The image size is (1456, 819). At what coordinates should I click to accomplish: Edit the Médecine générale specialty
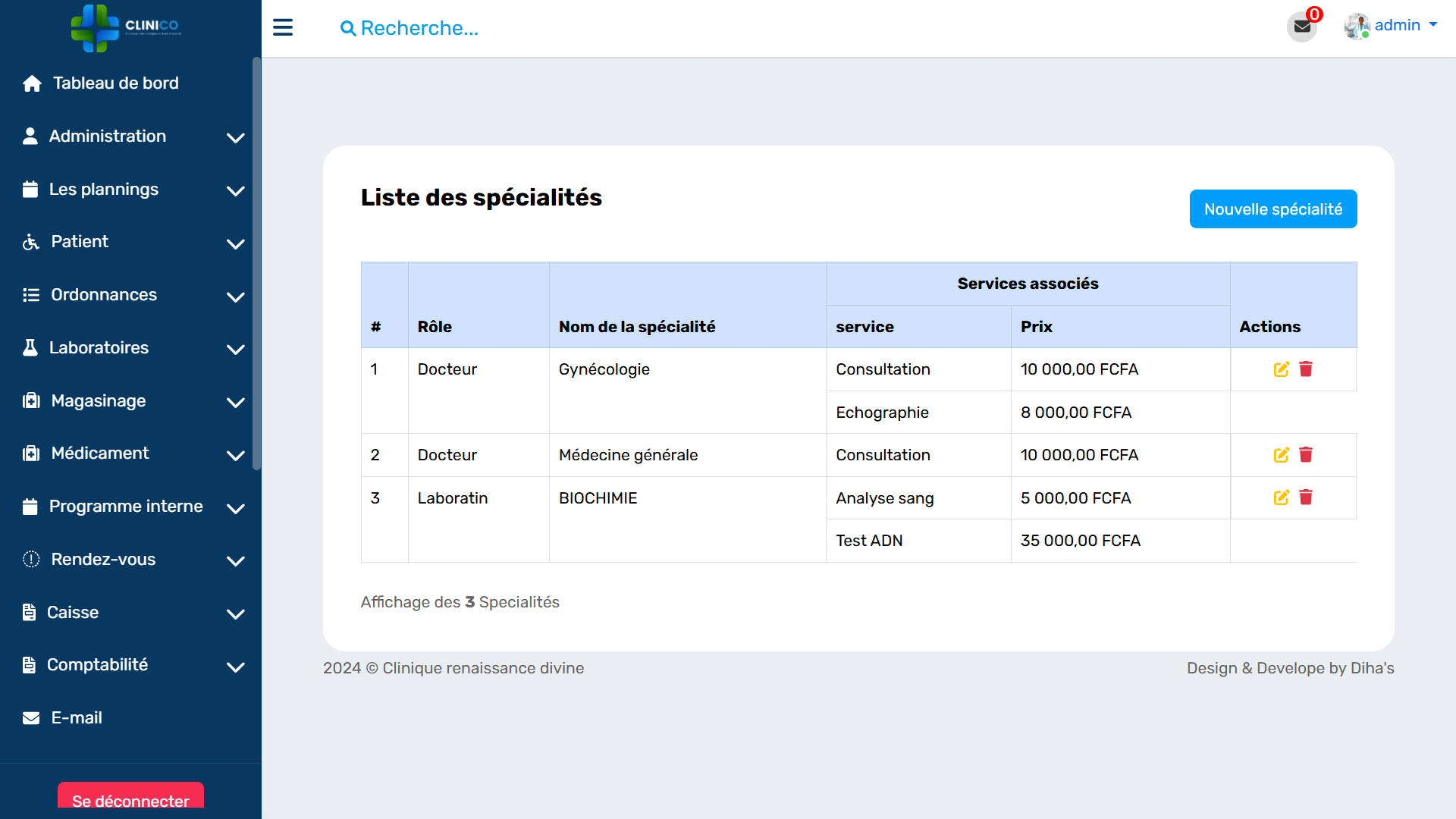1281,455
